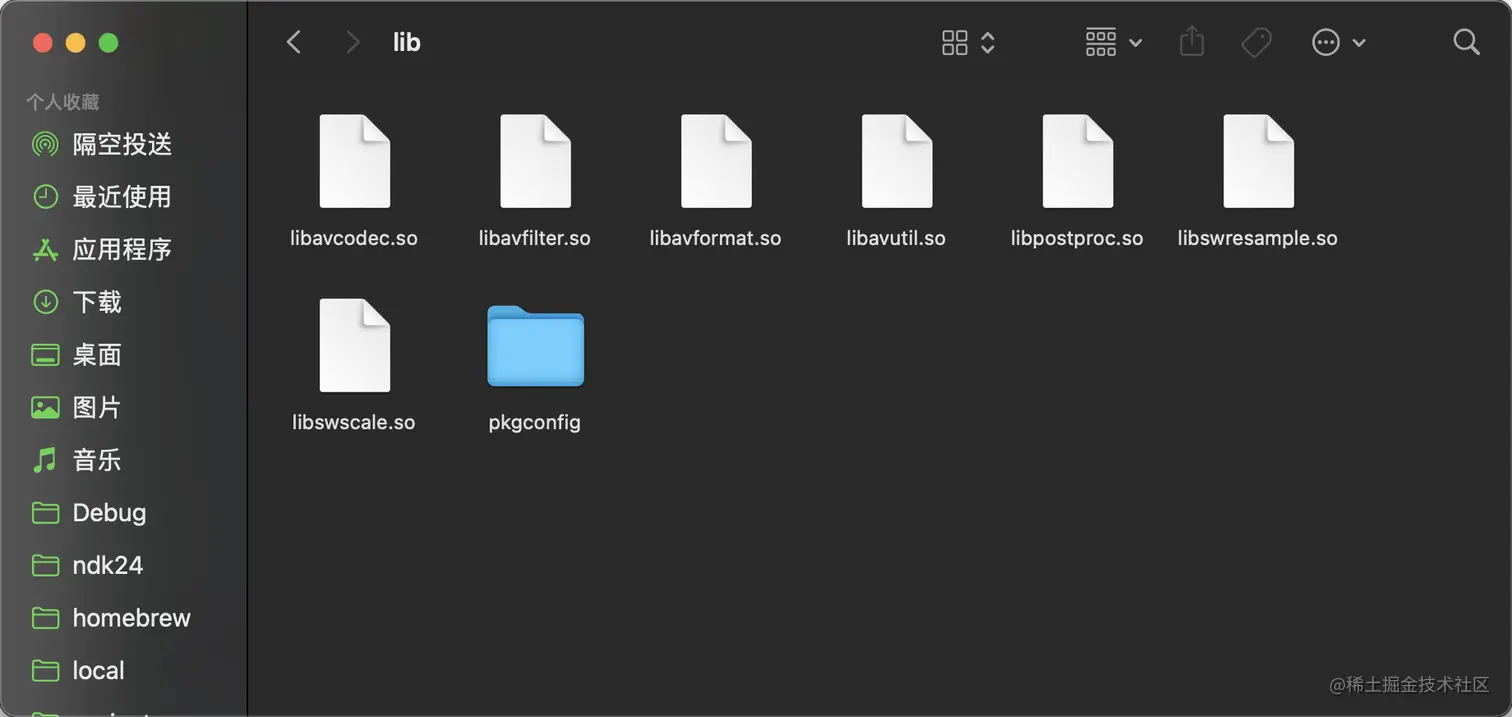Screen dimensions: 1512x717
Task: Select the libswresample.so file icon
Action: (x=1258, y=161)
